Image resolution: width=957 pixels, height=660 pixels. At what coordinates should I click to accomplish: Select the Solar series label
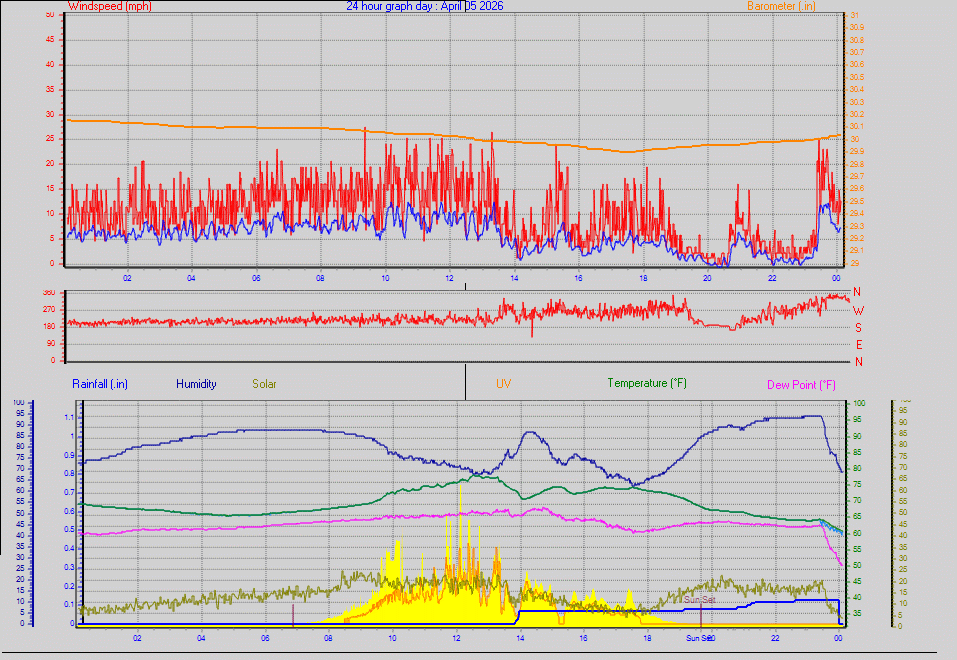tap(264, 384)
